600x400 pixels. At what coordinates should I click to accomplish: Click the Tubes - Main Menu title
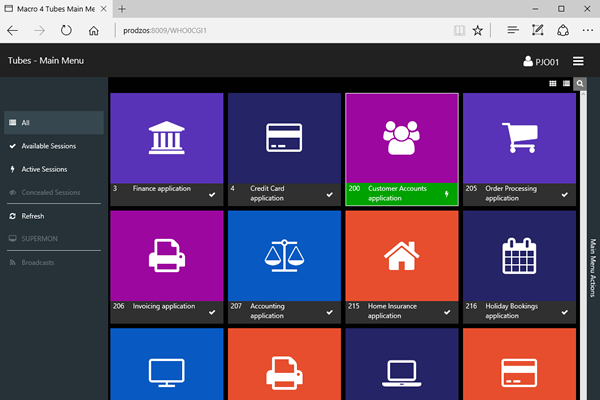tap(46, 60)
